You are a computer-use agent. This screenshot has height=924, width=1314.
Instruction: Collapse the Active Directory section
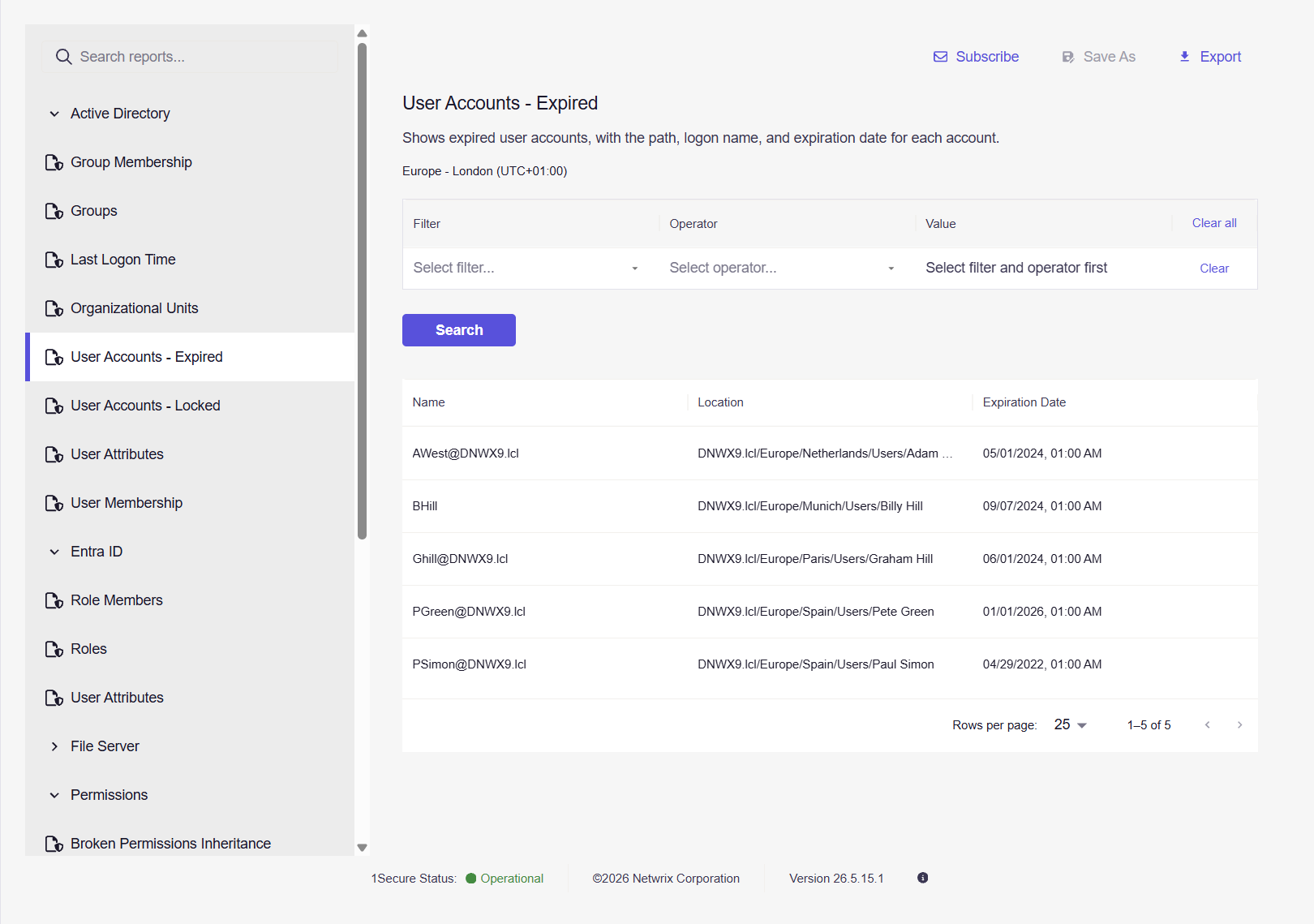pyautogui.click(x=54, y=114)
